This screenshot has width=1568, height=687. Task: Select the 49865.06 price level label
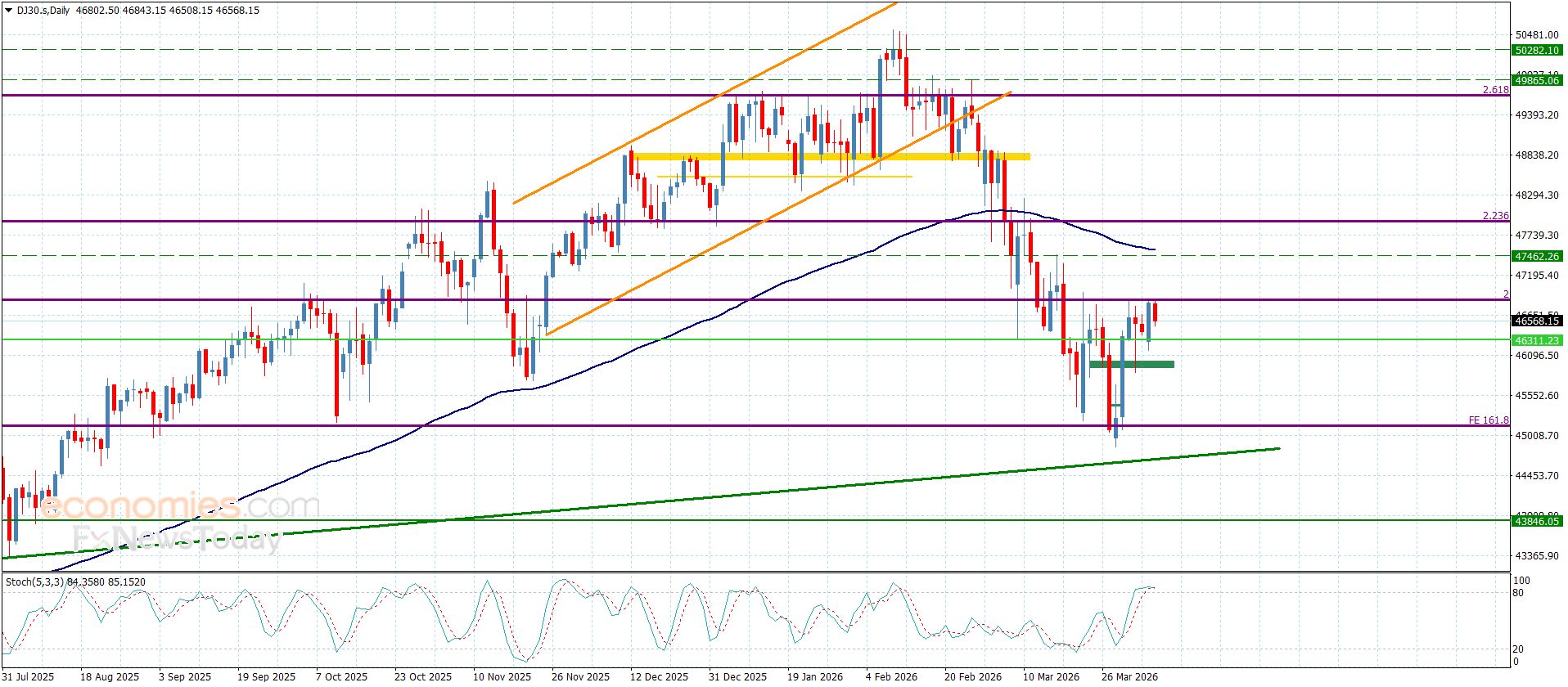pyautogui.click(x=1537, y=81)
